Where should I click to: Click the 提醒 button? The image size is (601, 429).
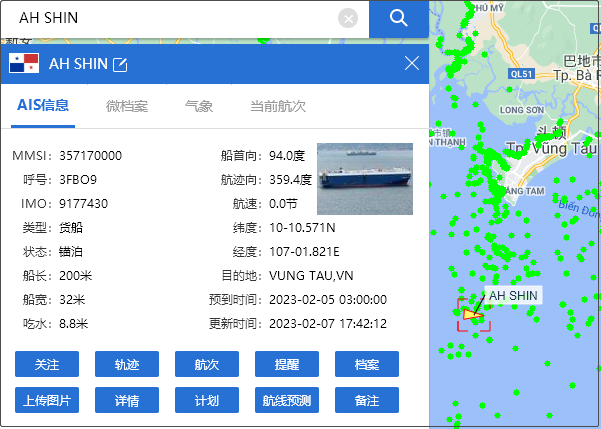pos(287,364)
